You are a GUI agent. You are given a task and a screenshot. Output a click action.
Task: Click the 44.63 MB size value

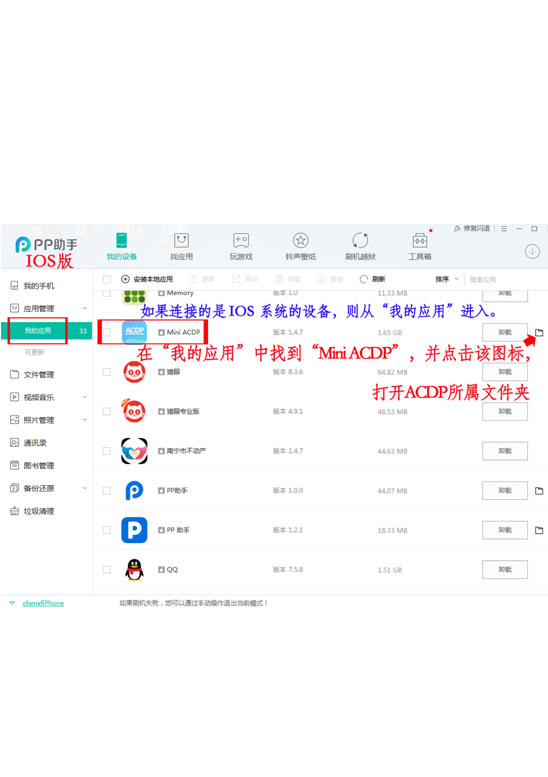392,451
